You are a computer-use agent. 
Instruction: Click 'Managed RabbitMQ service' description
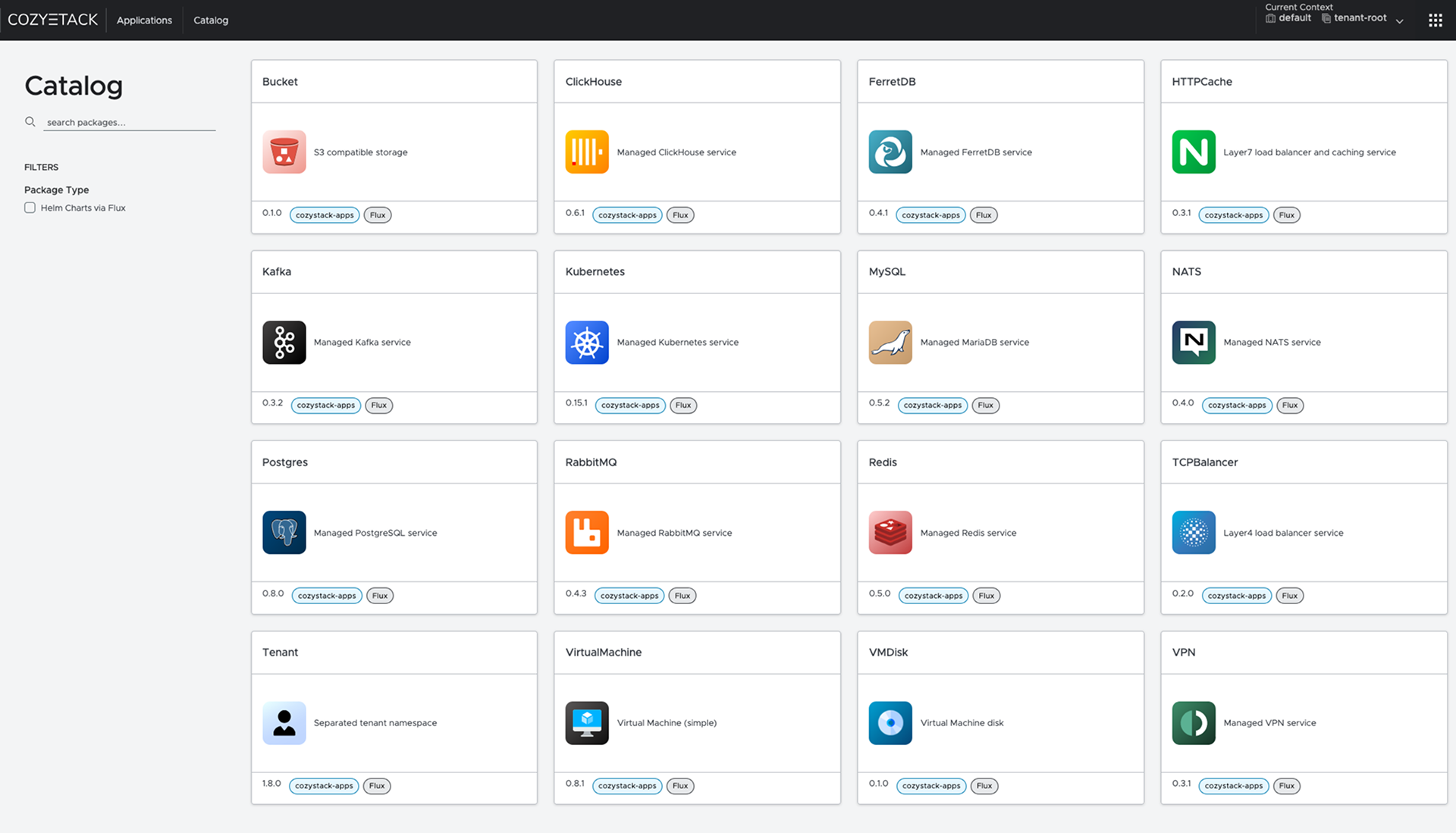tap(674, 533)
